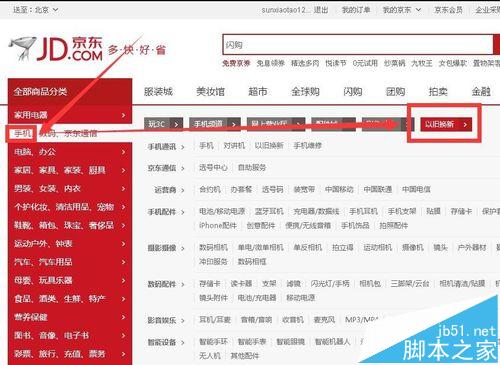Focus the search input field
This screenshot has height=365, width=500.
click(x=357, y=45)
